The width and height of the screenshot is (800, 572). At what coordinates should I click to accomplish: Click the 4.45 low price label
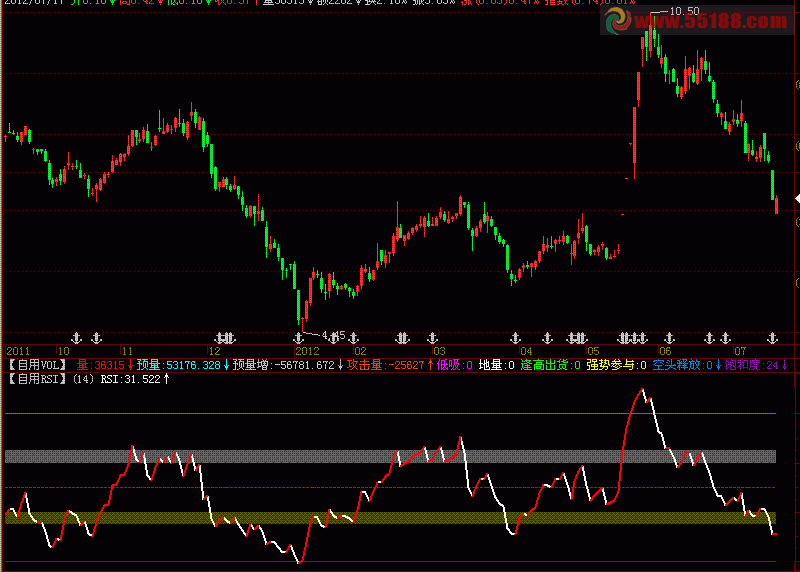(x=334, y=335)
